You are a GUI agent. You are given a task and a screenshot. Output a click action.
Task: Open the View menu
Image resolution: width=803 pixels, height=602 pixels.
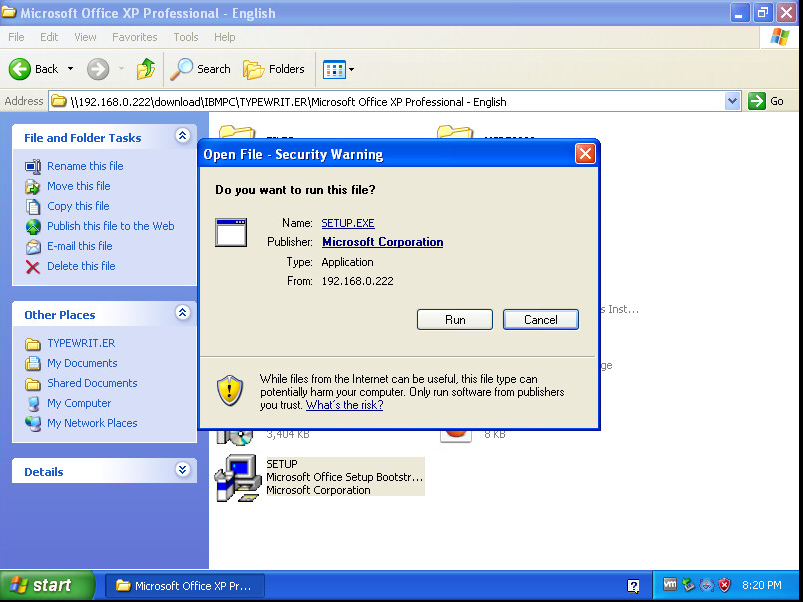[85, 37]
